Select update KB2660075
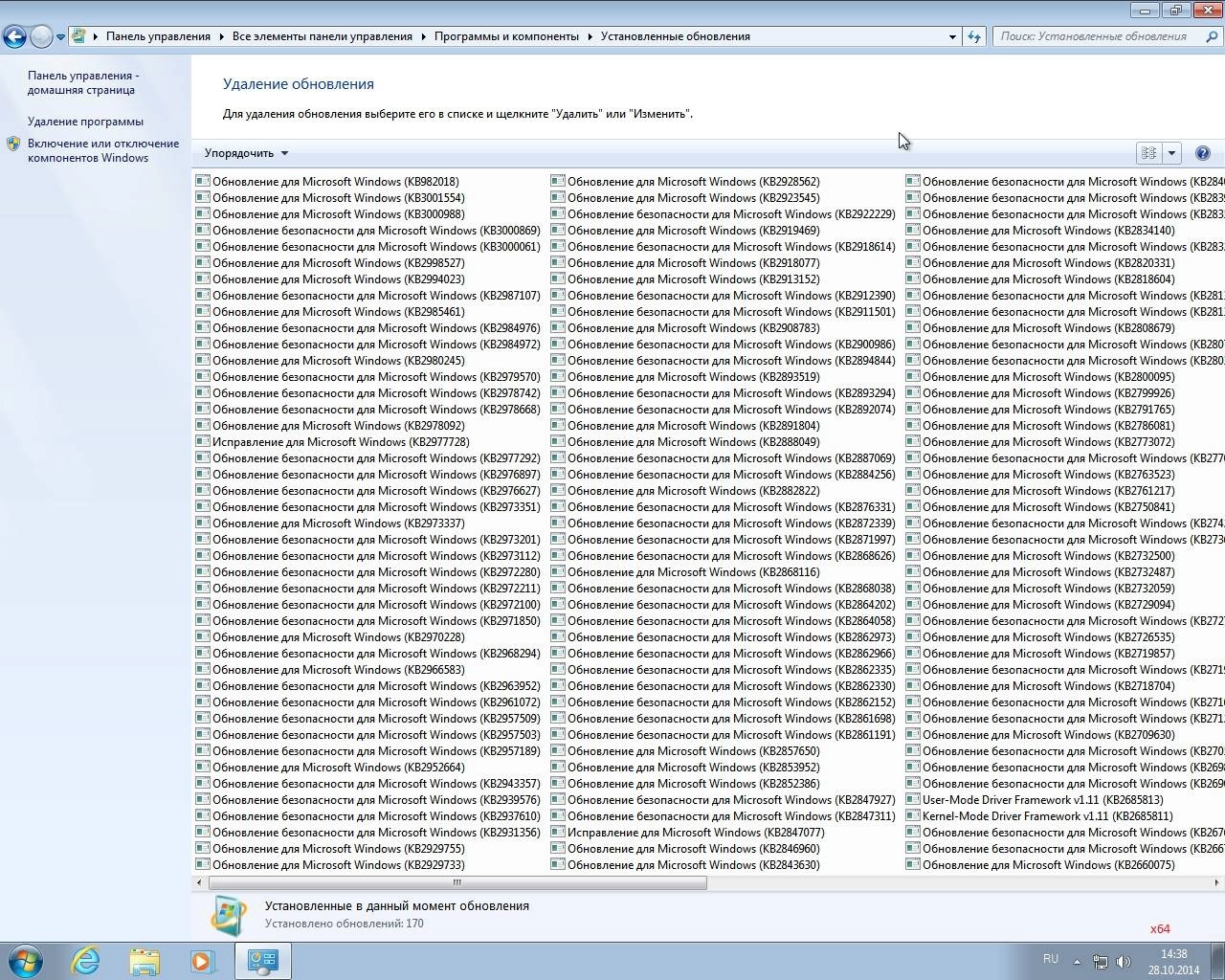Viewport: 1225px width, 980px height. tap(1040, 864)
